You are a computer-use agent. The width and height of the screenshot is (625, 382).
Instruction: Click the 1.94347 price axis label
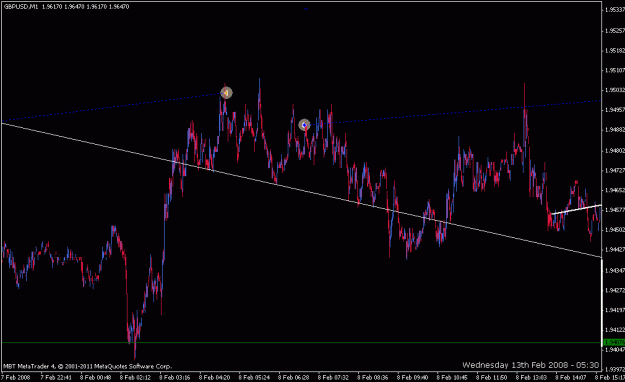point(615,270)
